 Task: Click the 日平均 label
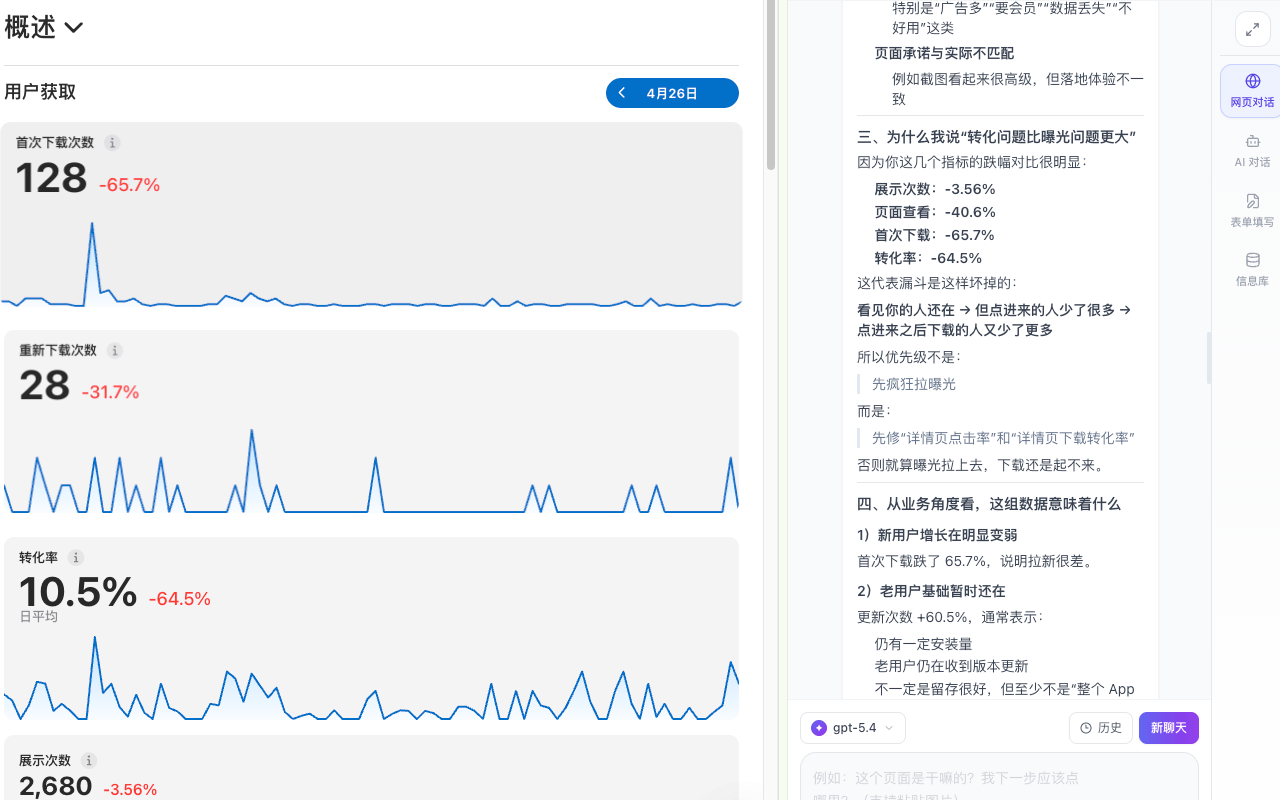38,617
